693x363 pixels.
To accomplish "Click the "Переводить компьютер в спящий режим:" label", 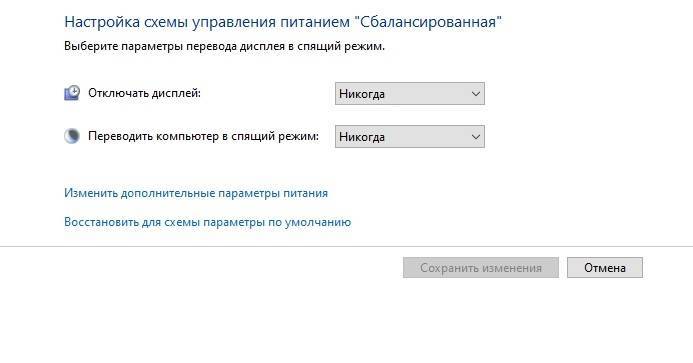I will pos(203,136).
